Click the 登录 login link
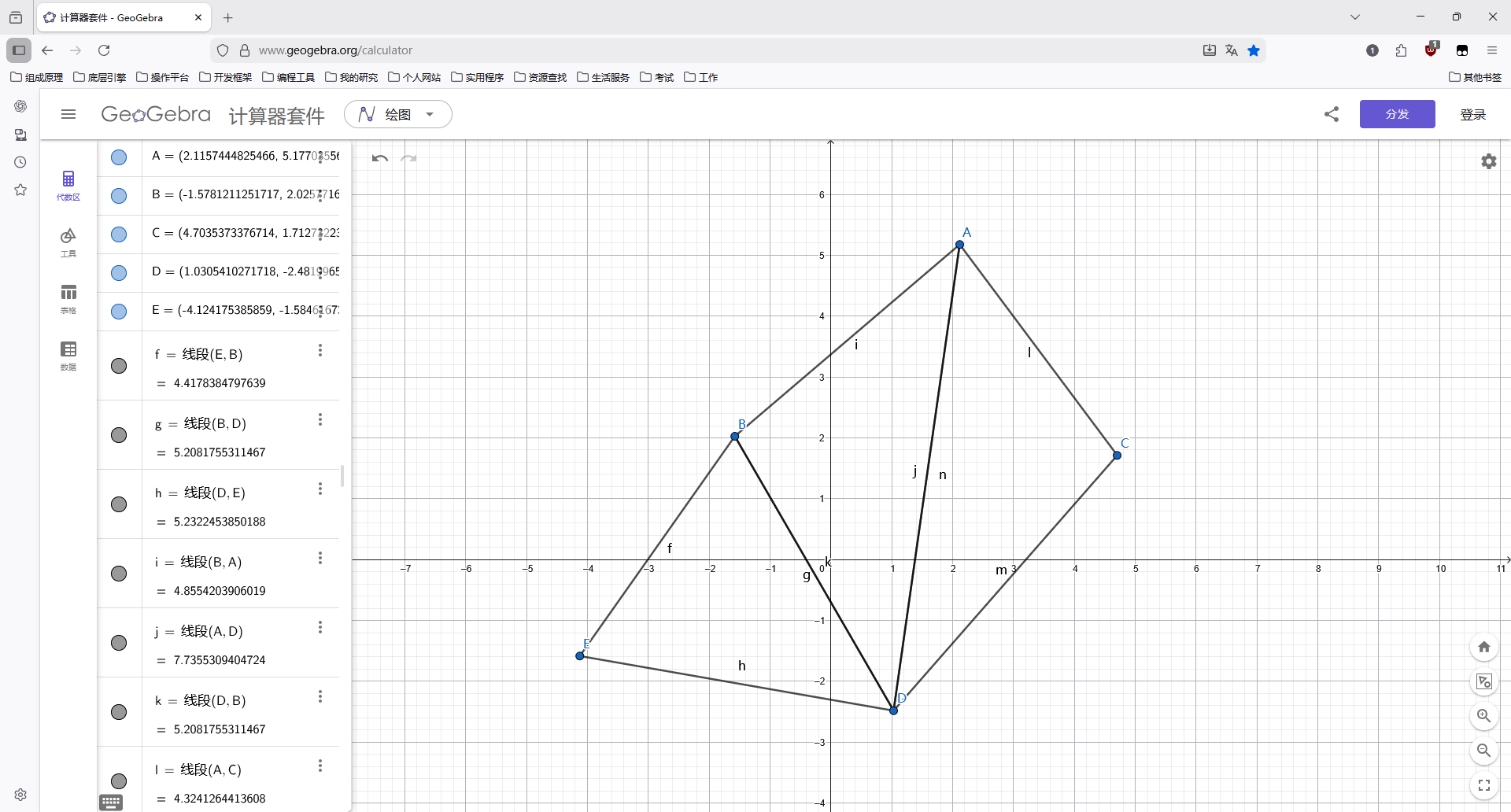Viewport: 1511px width, 812px height. tap(1472, 114)
